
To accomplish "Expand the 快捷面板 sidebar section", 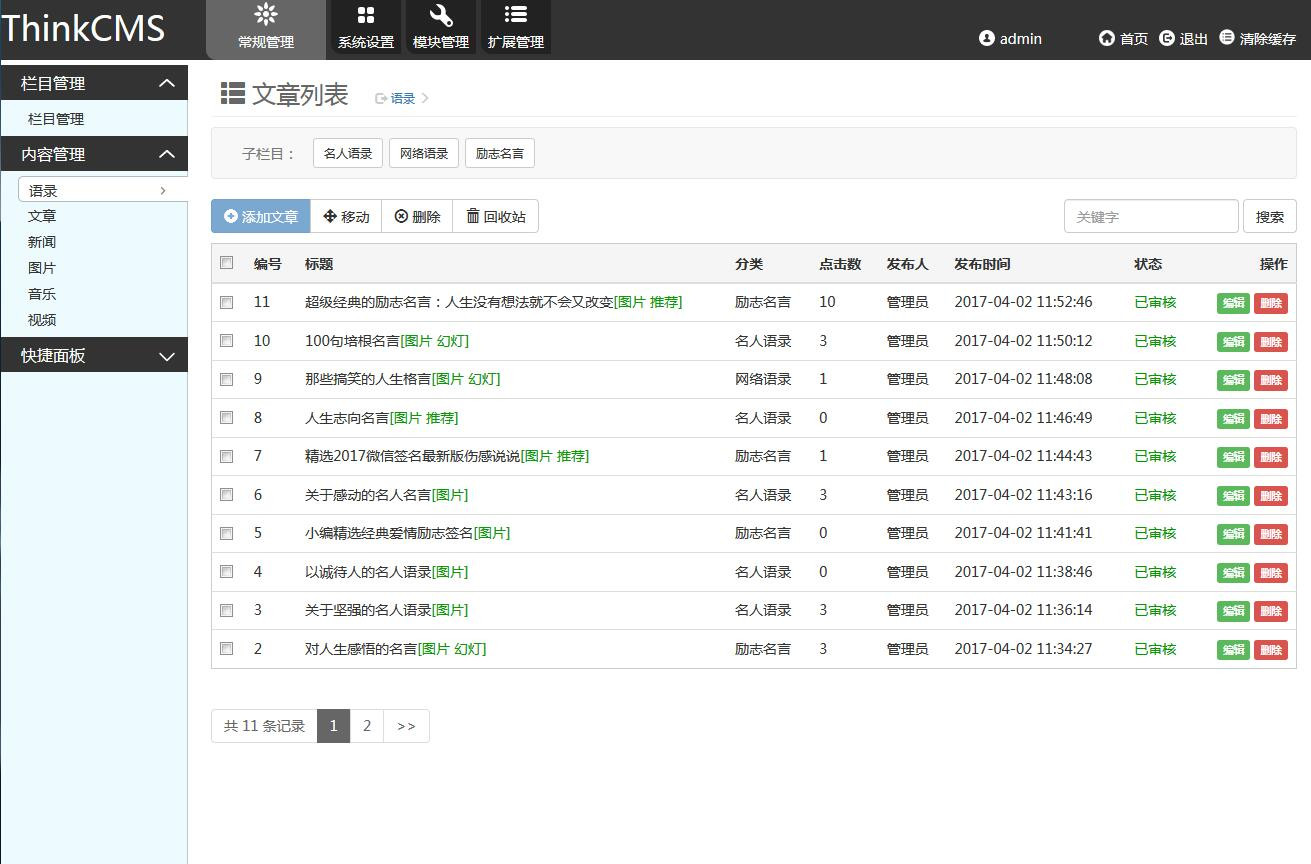I will coord(167,356).
